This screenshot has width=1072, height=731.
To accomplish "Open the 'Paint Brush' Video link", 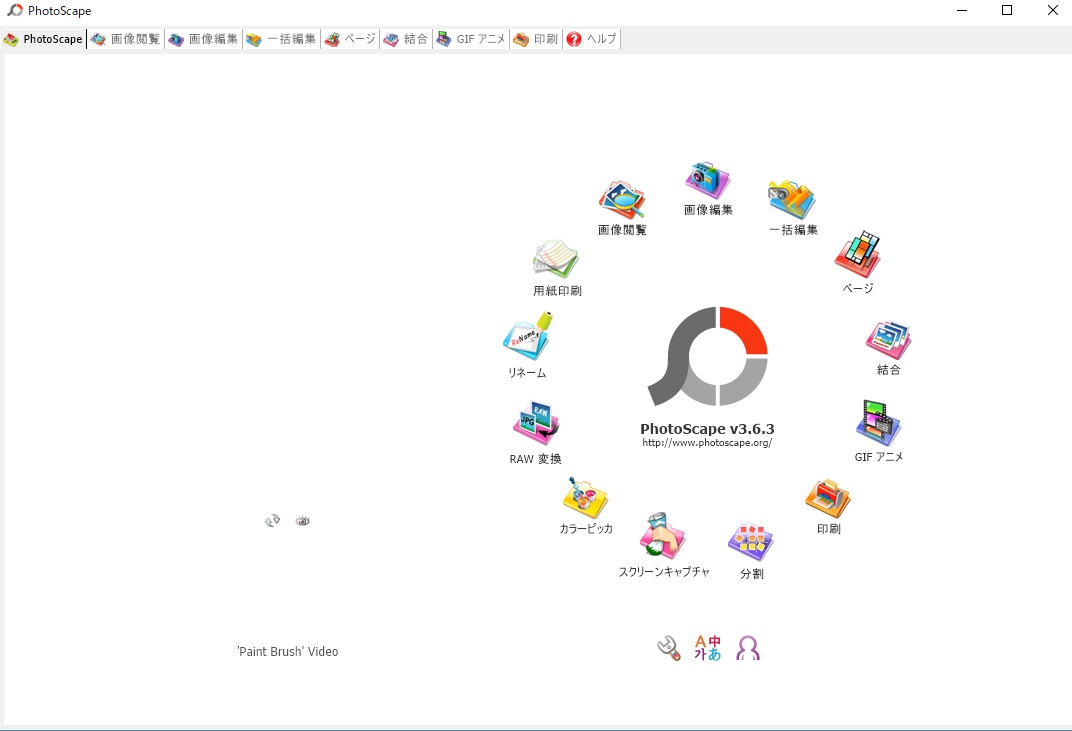I will 288,652.
